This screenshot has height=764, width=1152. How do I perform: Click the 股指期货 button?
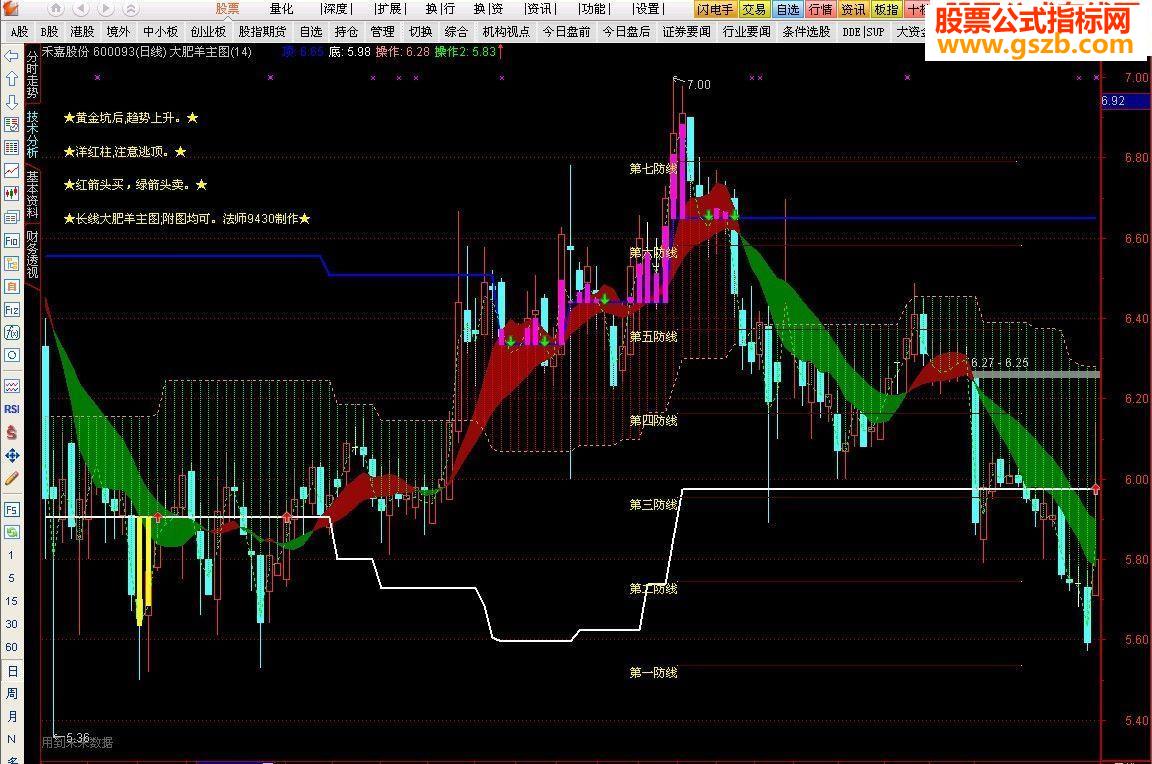coord(262,32)
